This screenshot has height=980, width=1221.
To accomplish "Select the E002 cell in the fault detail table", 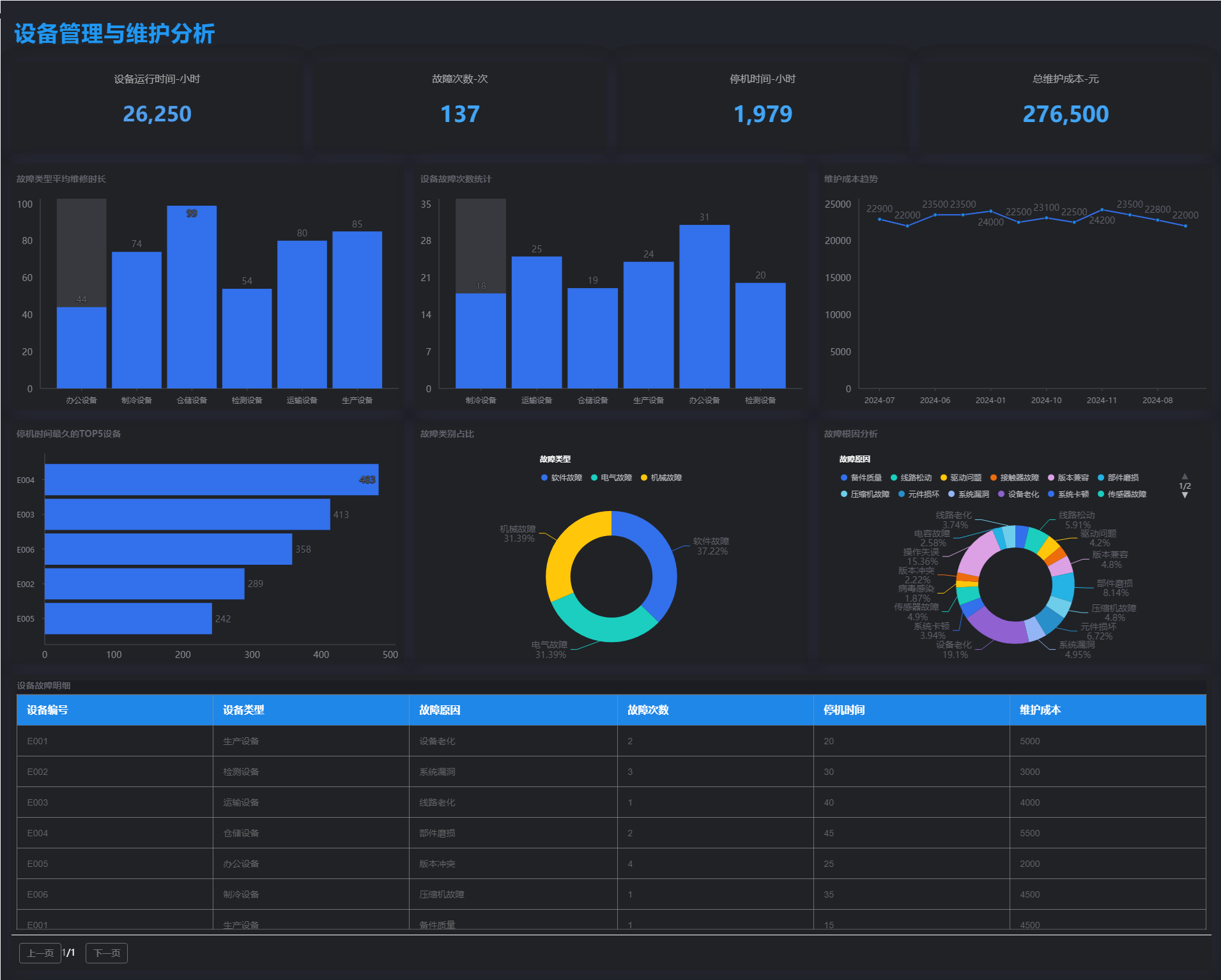I will coord(115,772).
